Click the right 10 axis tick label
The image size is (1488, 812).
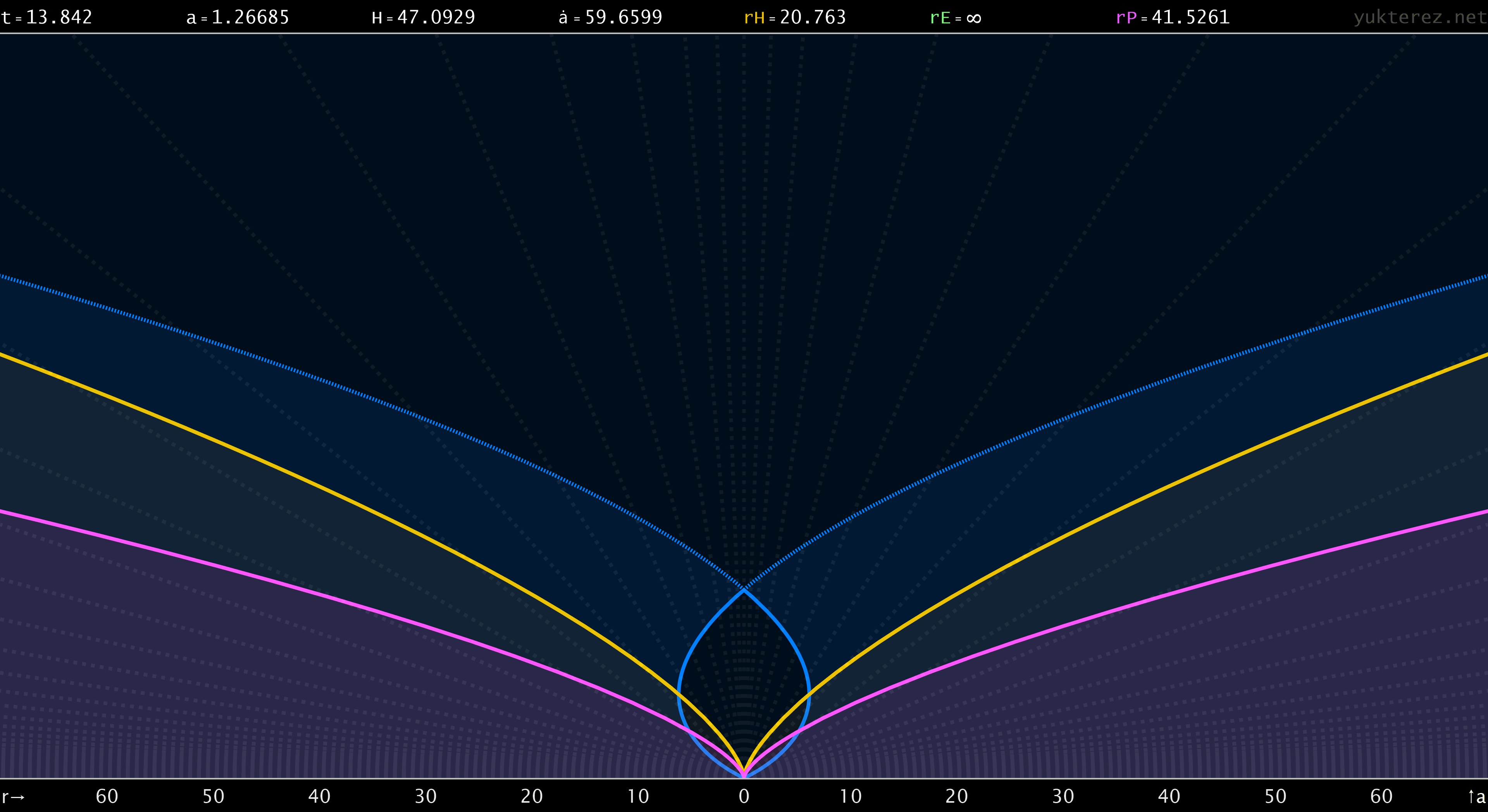click(x=850, y=797)
